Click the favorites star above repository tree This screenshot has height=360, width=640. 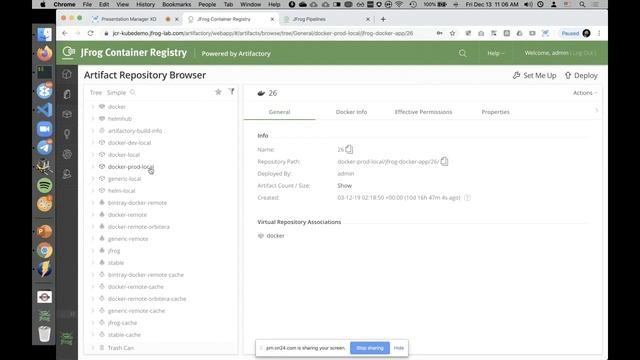point(218,92)
